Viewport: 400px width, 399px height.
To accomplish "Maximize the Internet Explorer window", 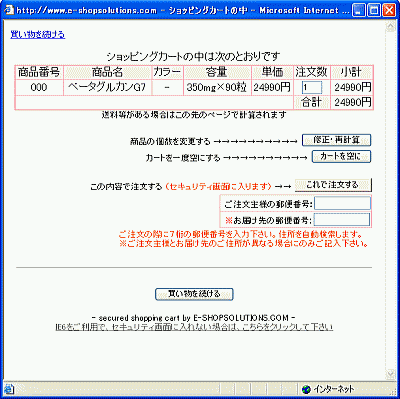I will [374, 11].
